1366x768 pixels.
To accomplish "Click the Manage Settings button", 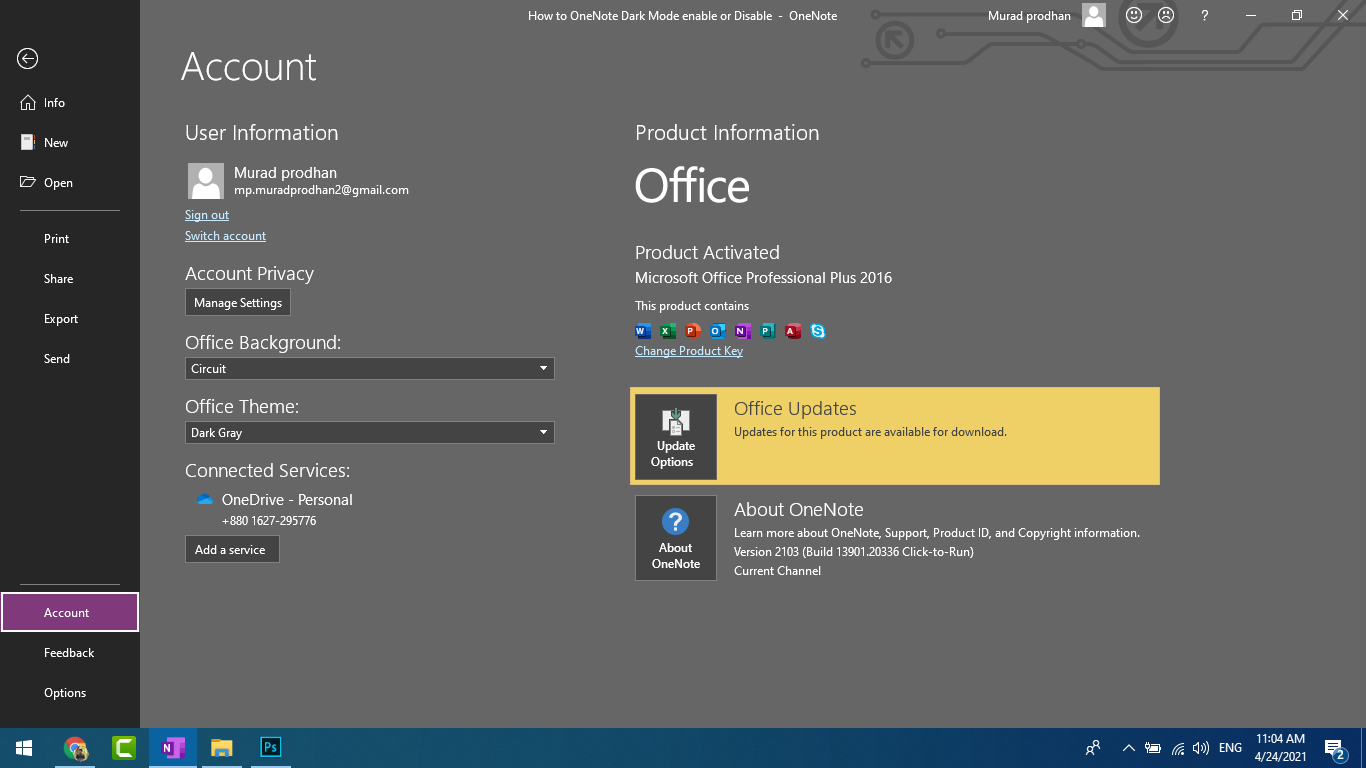I will (238, 303).
